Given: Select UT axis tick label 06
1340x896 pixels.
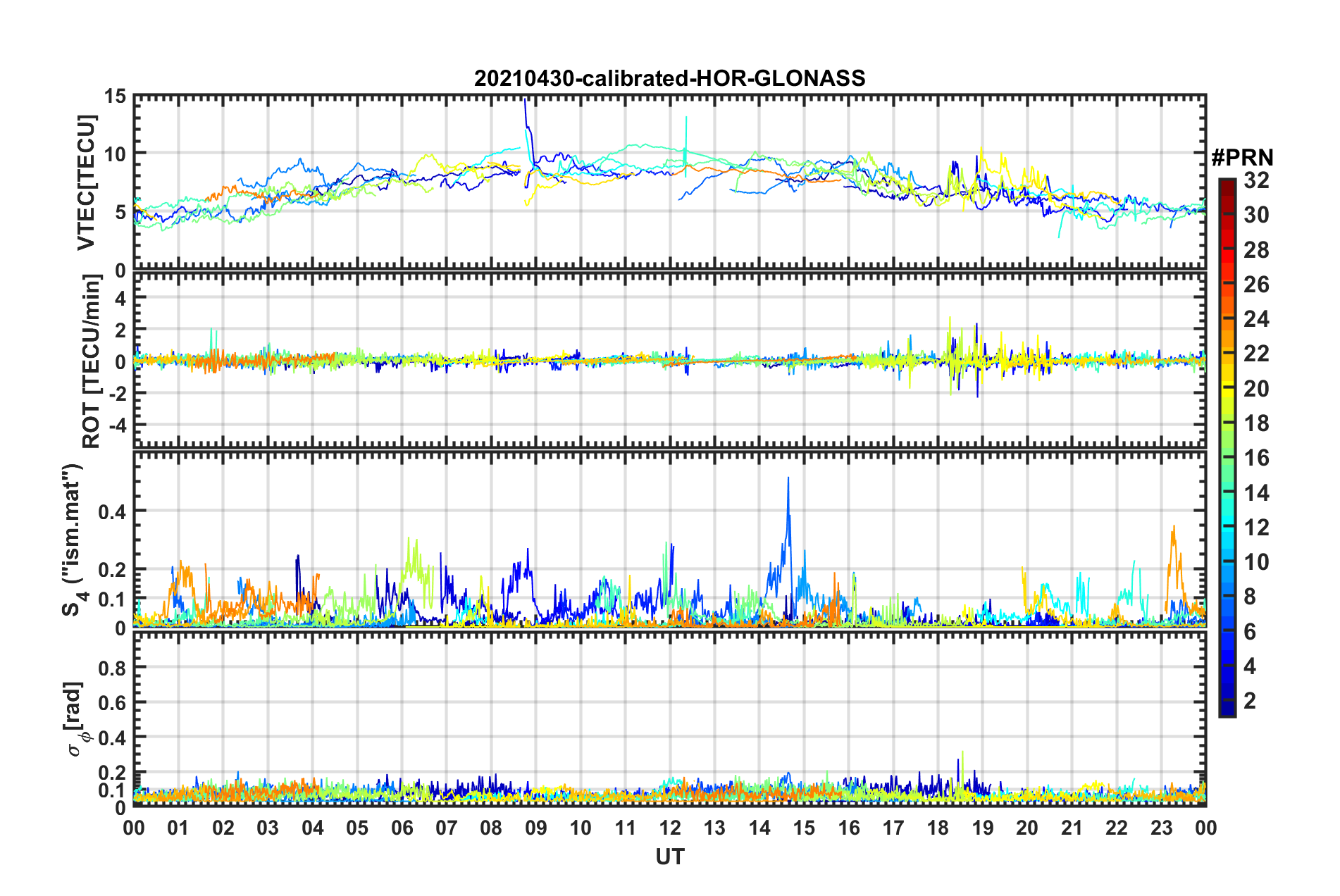Looking at the screenshot, I should 402,828.
